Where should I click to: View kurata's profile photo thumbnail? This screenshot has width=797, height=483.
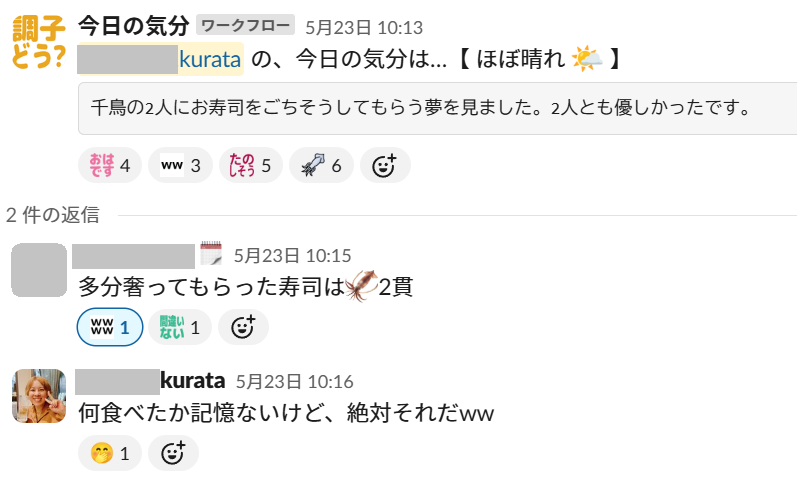pos(39,396)
